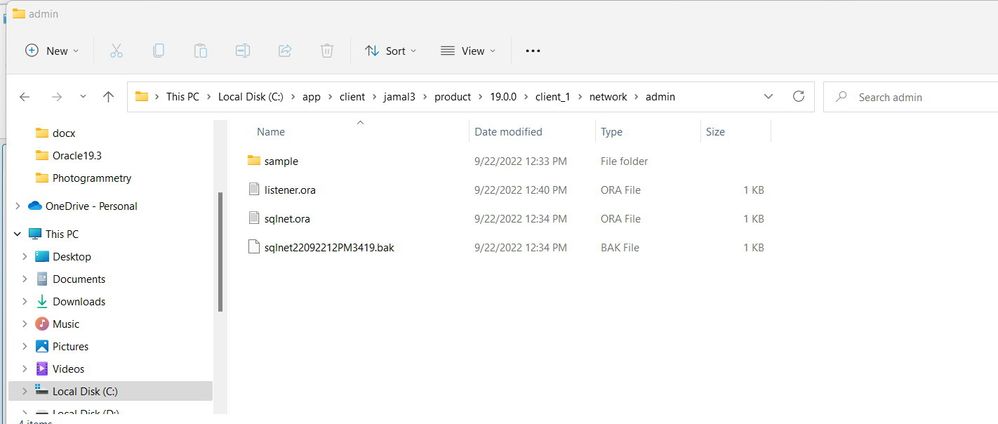Select the listener.ora file
The height and width of the screenshot is (424, 998).
tap(290, 190)
